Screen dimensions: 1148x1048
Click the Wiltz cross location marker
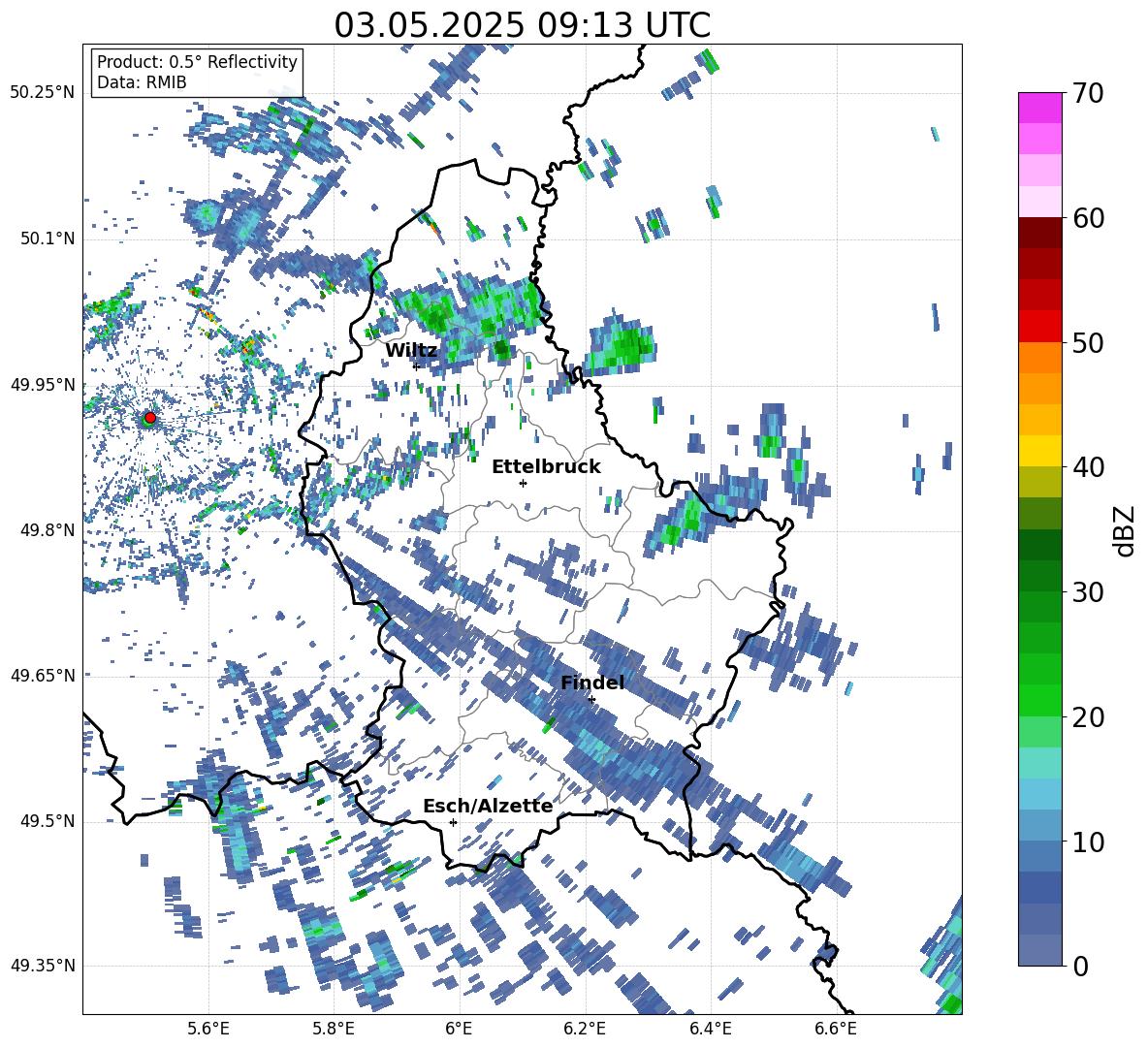pyautogui.click(x=416, y=365)
